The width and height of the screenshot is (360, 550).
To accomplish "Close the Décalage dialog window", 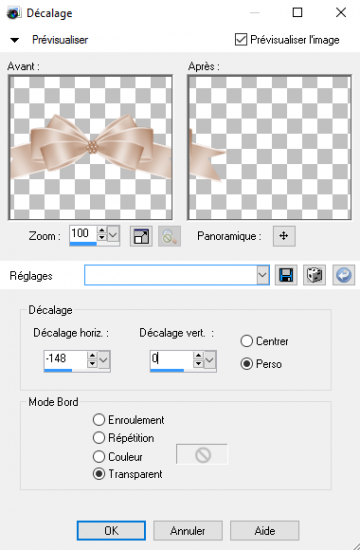I will point(341,13).
